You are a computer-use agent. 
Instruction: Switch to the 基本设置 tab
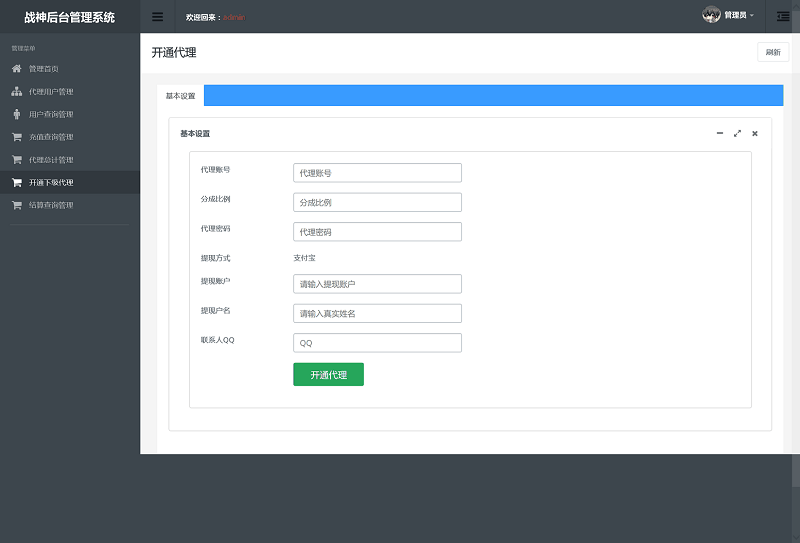click(181, 96)
